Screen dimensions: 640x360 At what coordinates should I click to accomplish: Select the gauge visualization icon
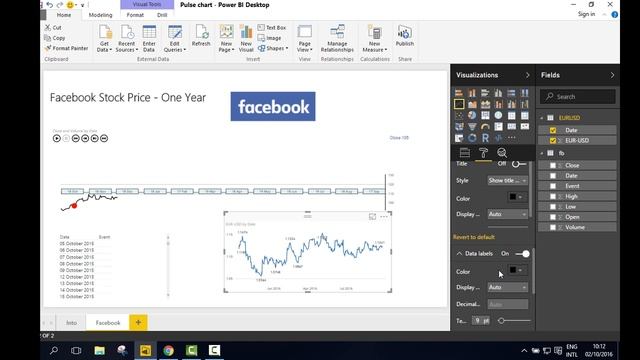pos(485,127)
